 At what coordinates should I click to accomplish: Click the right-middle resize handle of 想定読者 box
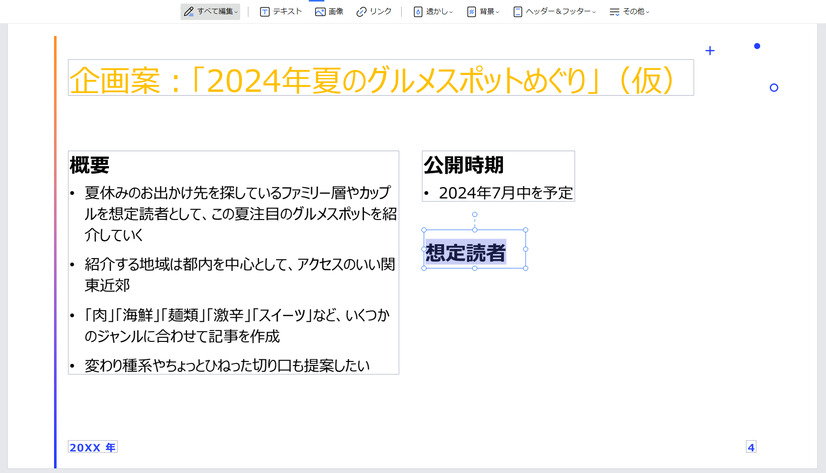[x=525, y=249]
